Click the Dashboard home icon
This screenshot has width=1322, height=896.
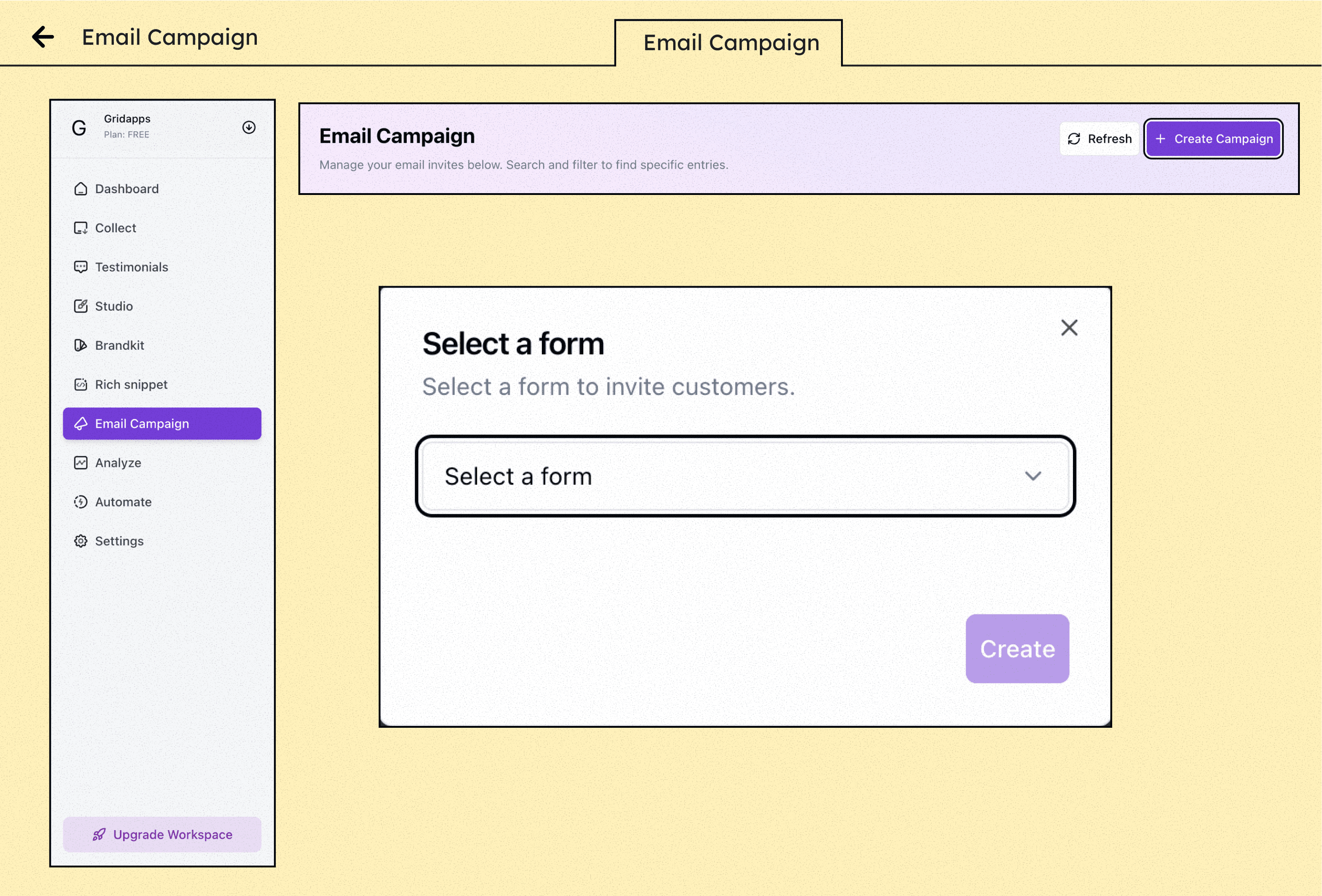[81, 189]
